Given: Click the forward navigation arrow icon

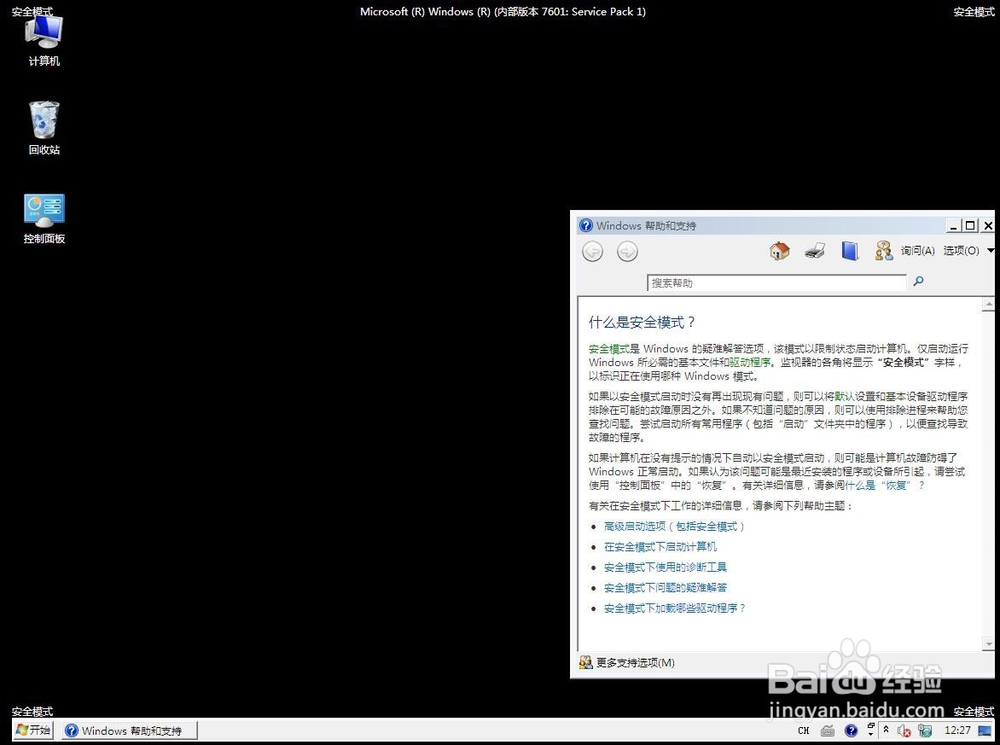Looking at the screenshot, I should pyautogui.click(x=627, y=251).
